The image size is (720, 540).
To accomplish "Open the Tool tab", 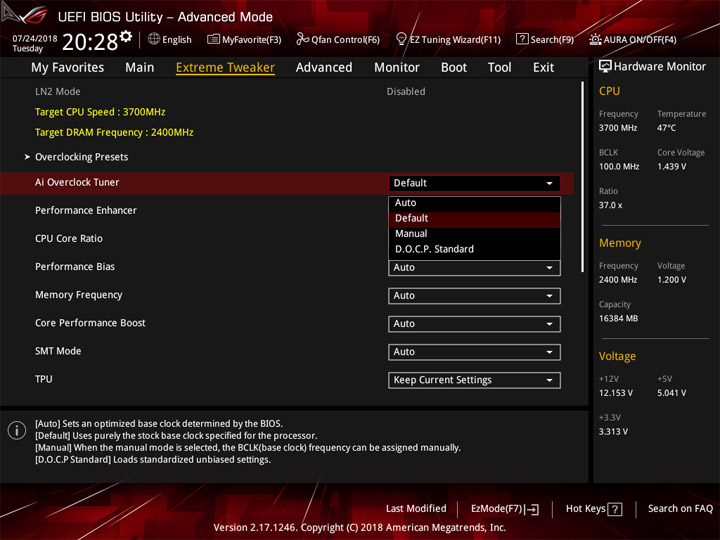I will tap(499, 68).
